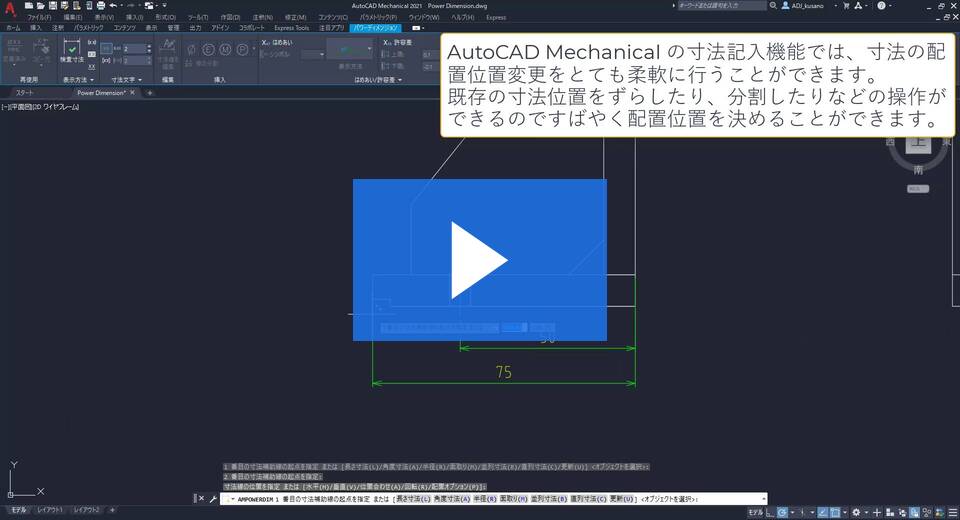Insert the diameter symbol icon
This screenshot has width=960, height=520.
tap(191, 50)
